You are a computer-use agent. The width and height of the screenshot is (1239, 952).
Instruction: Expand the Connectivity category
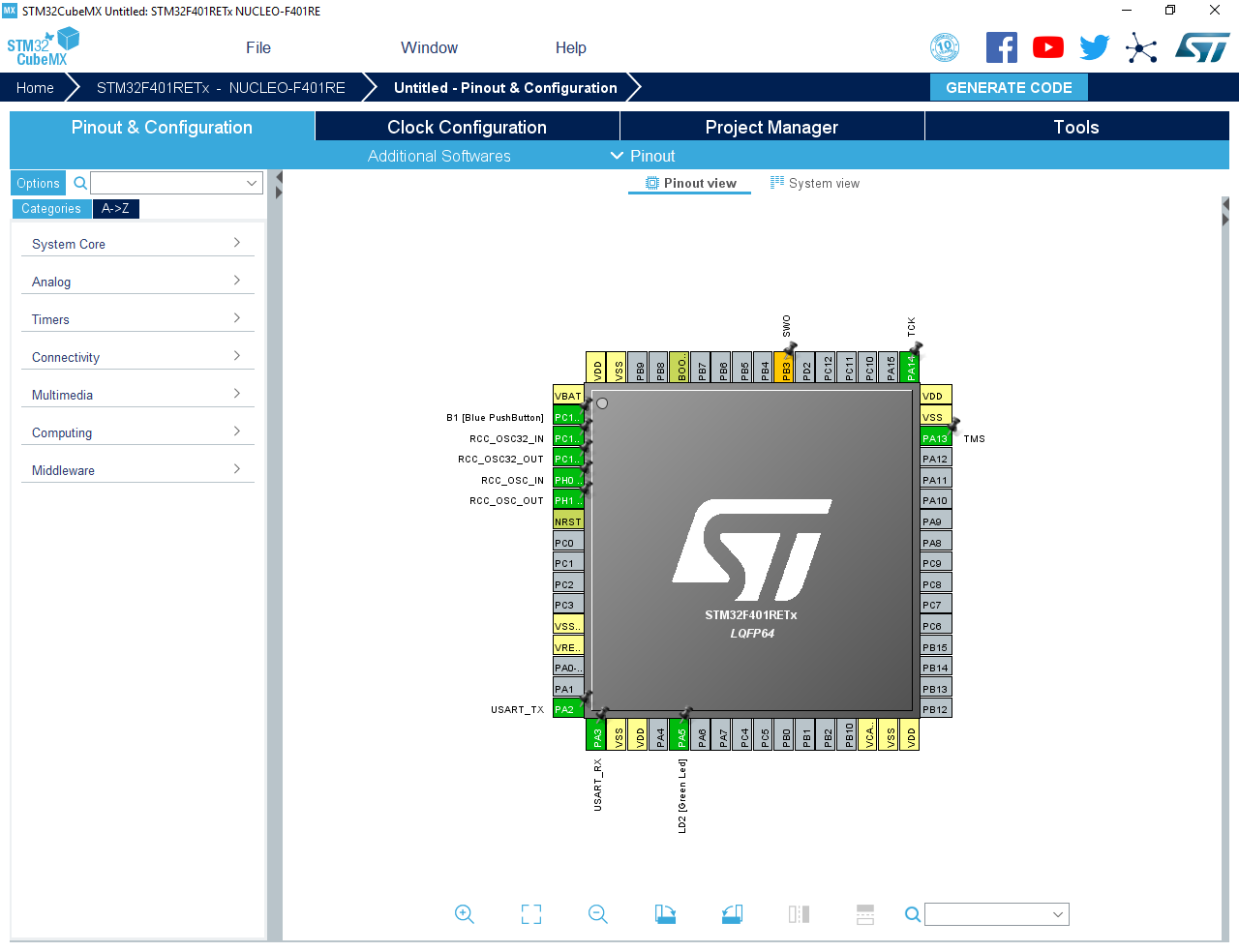[137, 357]
